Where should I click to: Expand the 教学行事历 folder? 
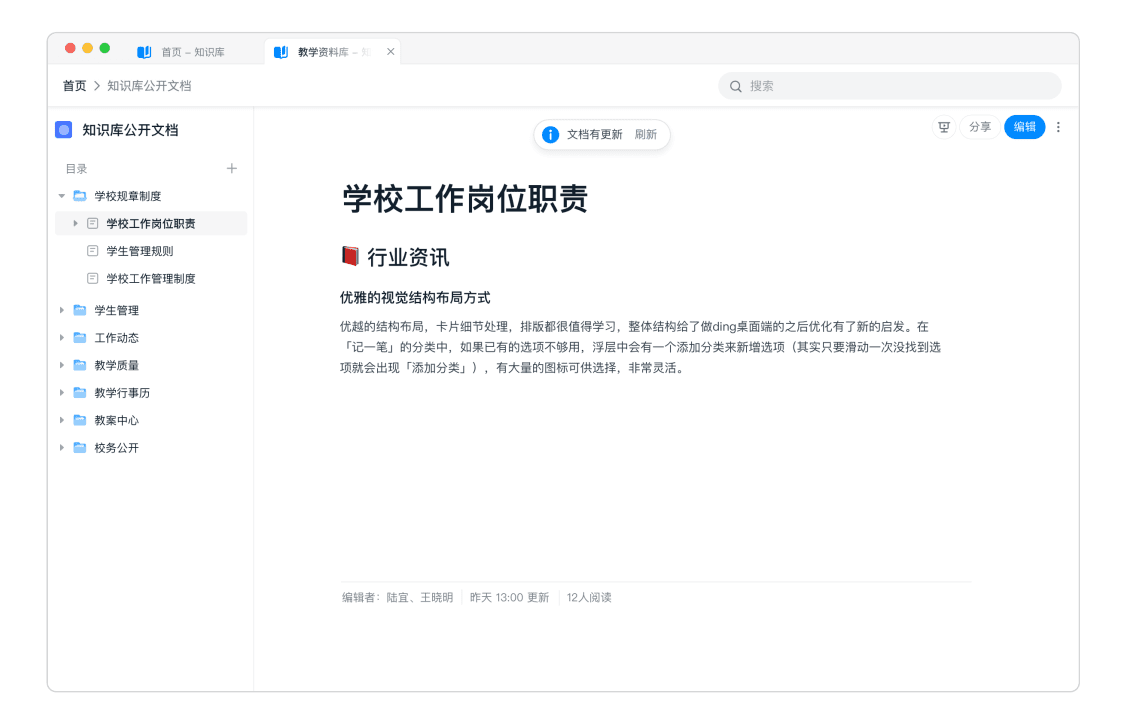click(62, 392)
